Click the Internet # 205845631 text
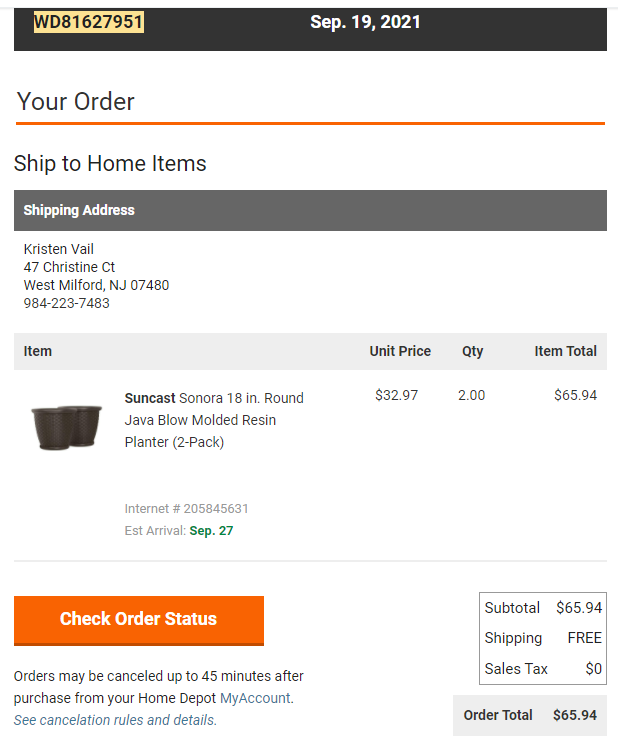Image resolution: width=618 pixels, height=743 pixels. 186,508
